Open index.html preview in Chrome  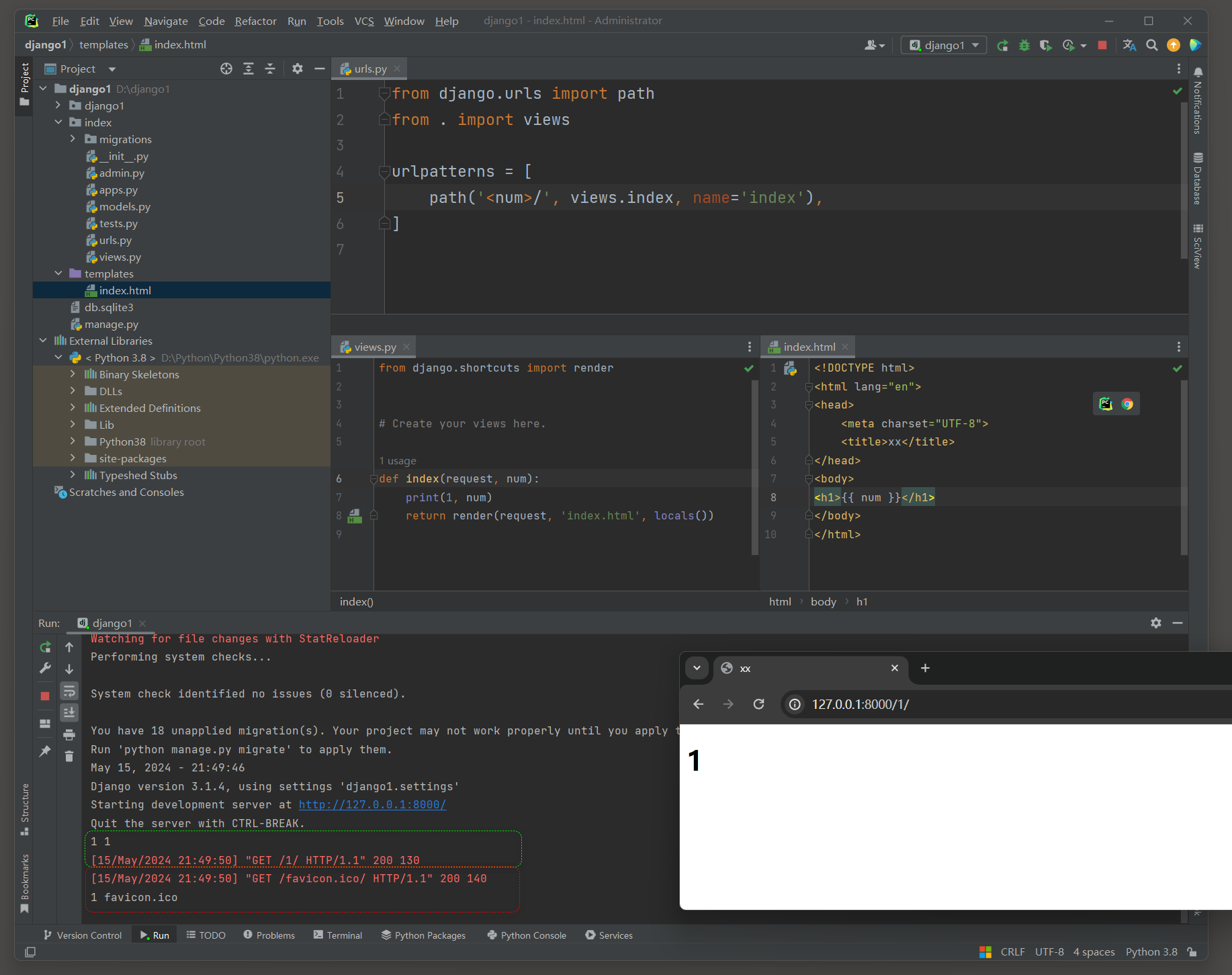(1127, 404)
